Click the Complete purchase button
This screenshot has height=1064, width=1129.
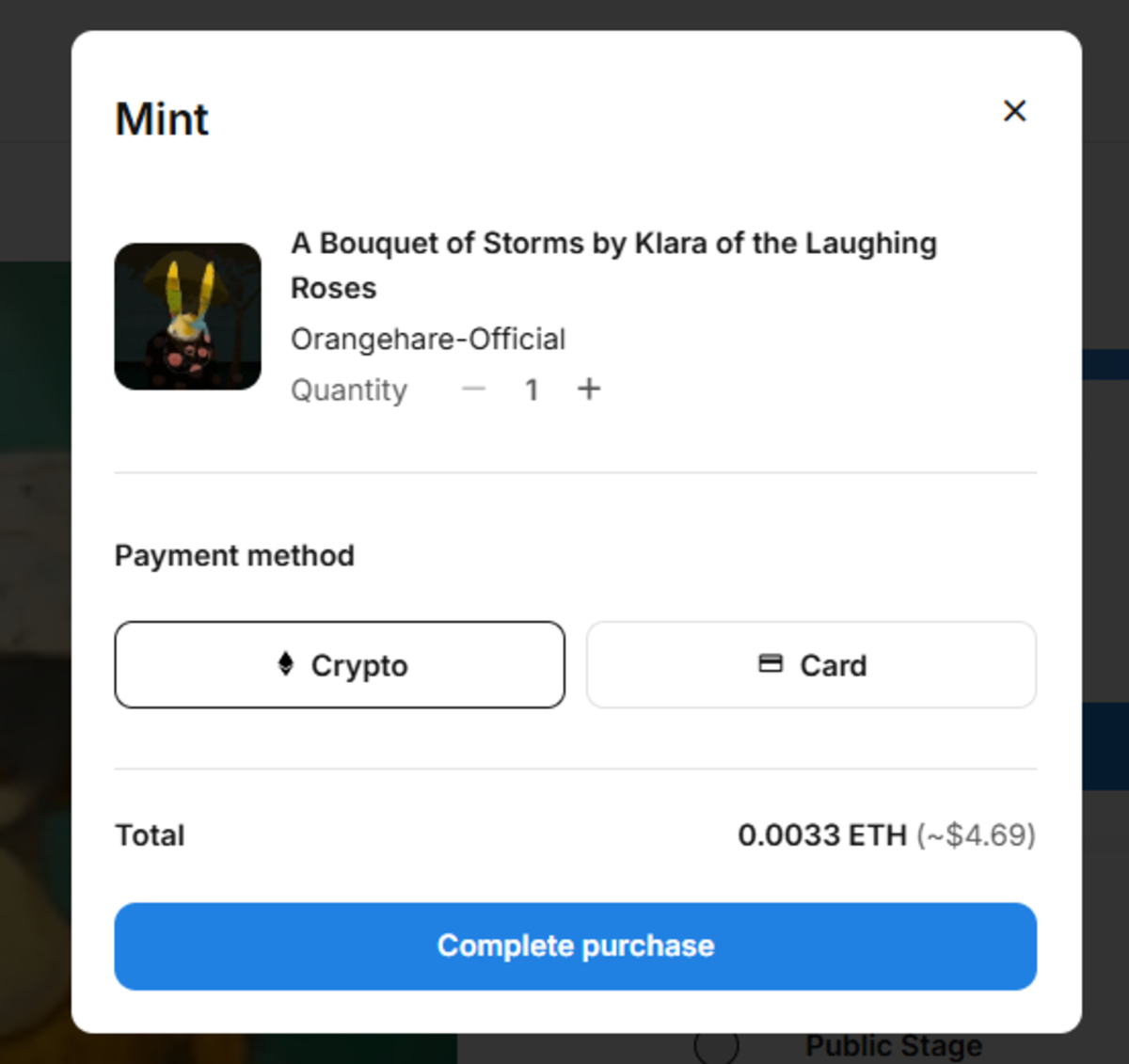[x=576, y=946]
